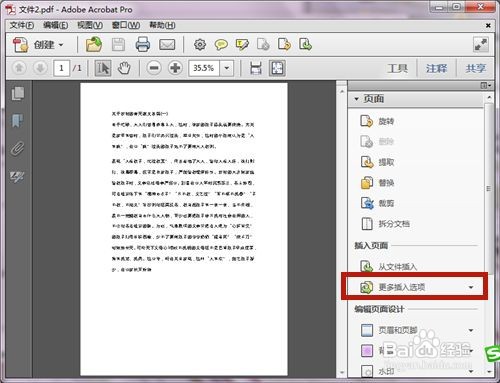Open the zoom percentage dropdown arrow
Screen dimensions: 500x383
[x=227, y=68]
